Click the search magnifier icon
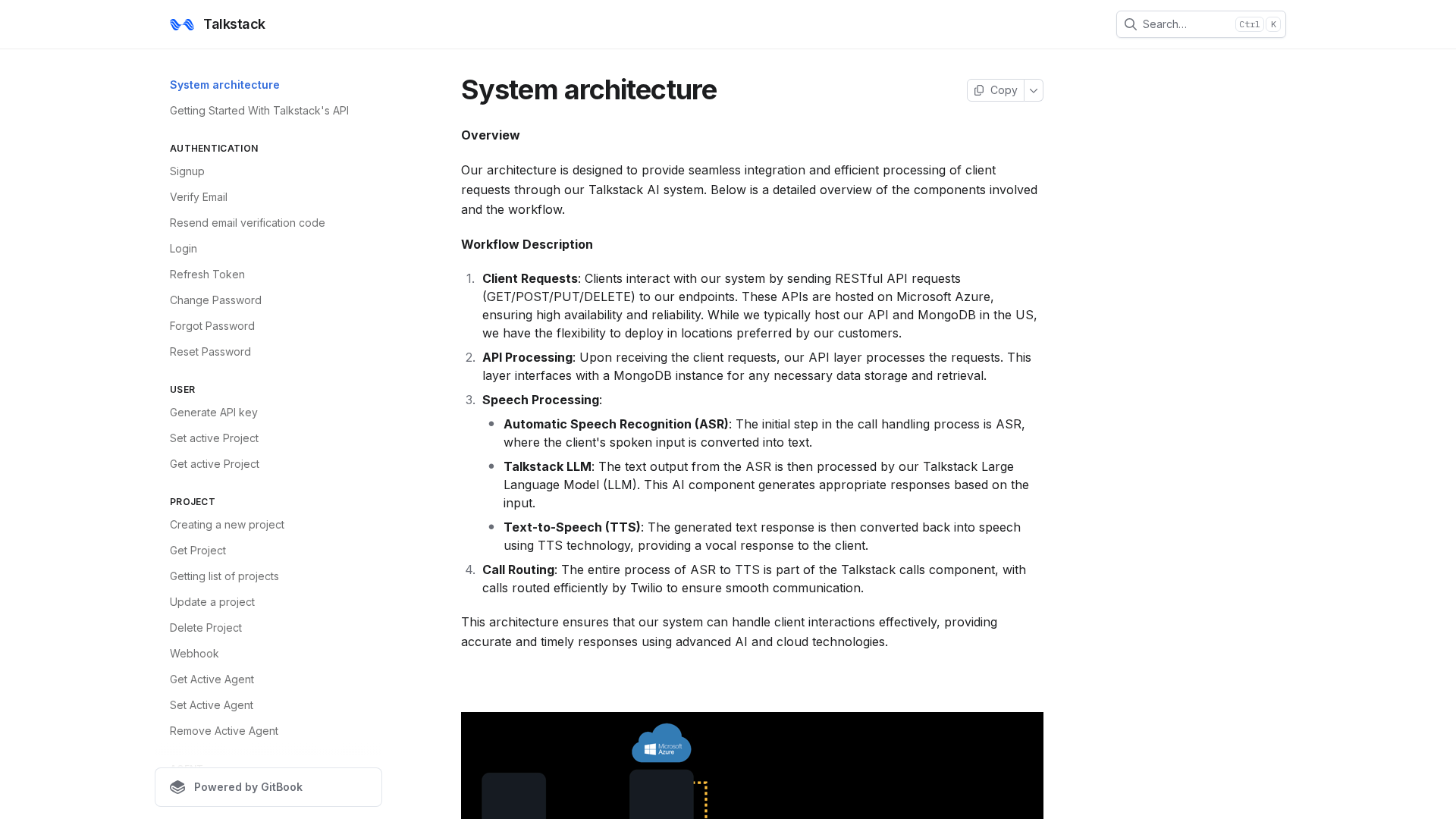The image size is (1456, 819). [1130, 24]
